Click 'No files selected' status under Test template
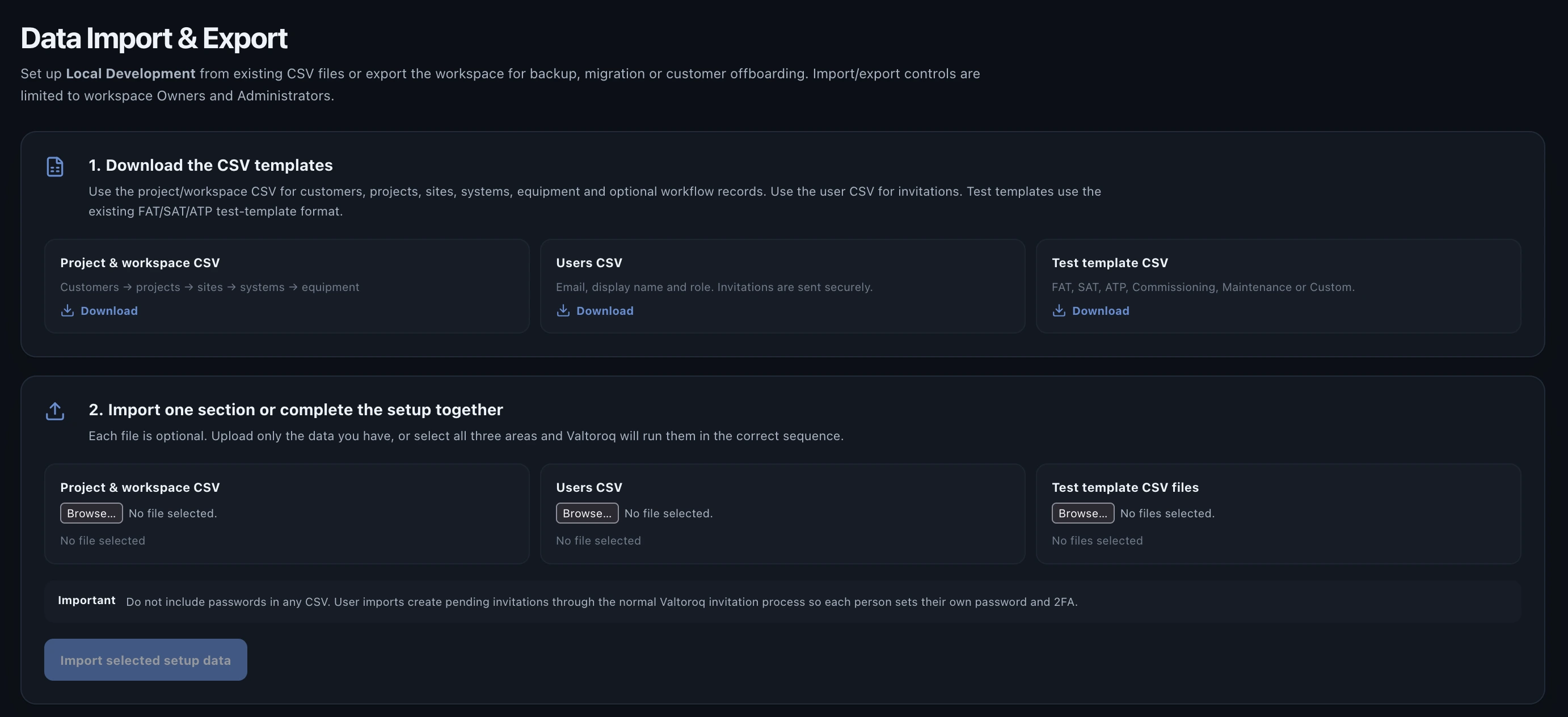Viewport: 1568px width, 717px height. click(1098, 541)
